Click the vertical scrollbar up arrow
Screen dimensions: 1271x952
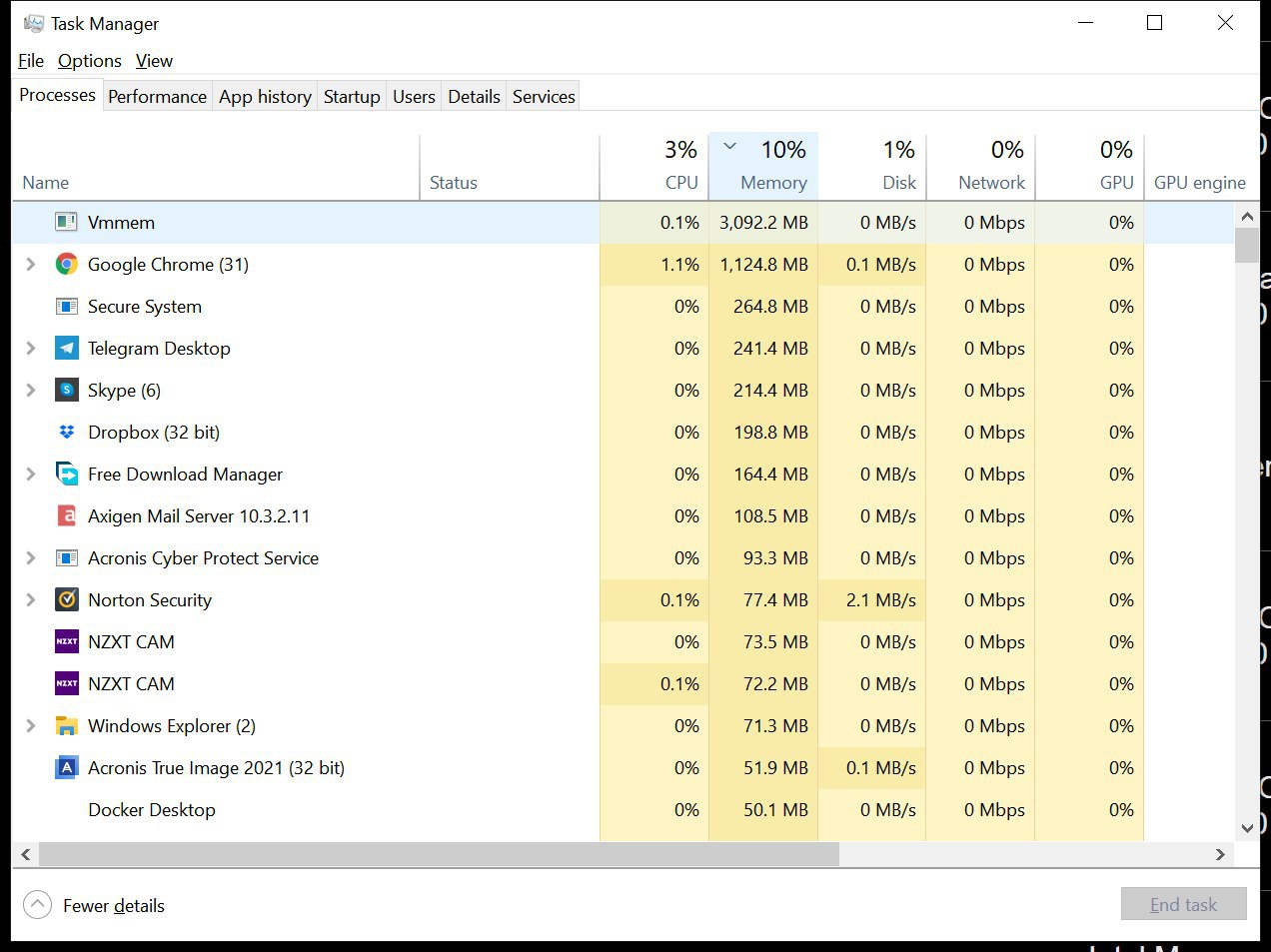1247,216
